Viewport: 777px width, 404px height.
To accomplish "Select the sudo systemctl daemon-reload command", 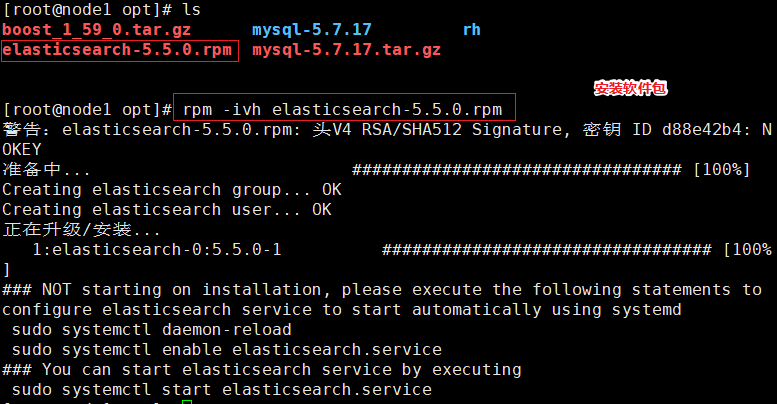I will click(152, 330).
